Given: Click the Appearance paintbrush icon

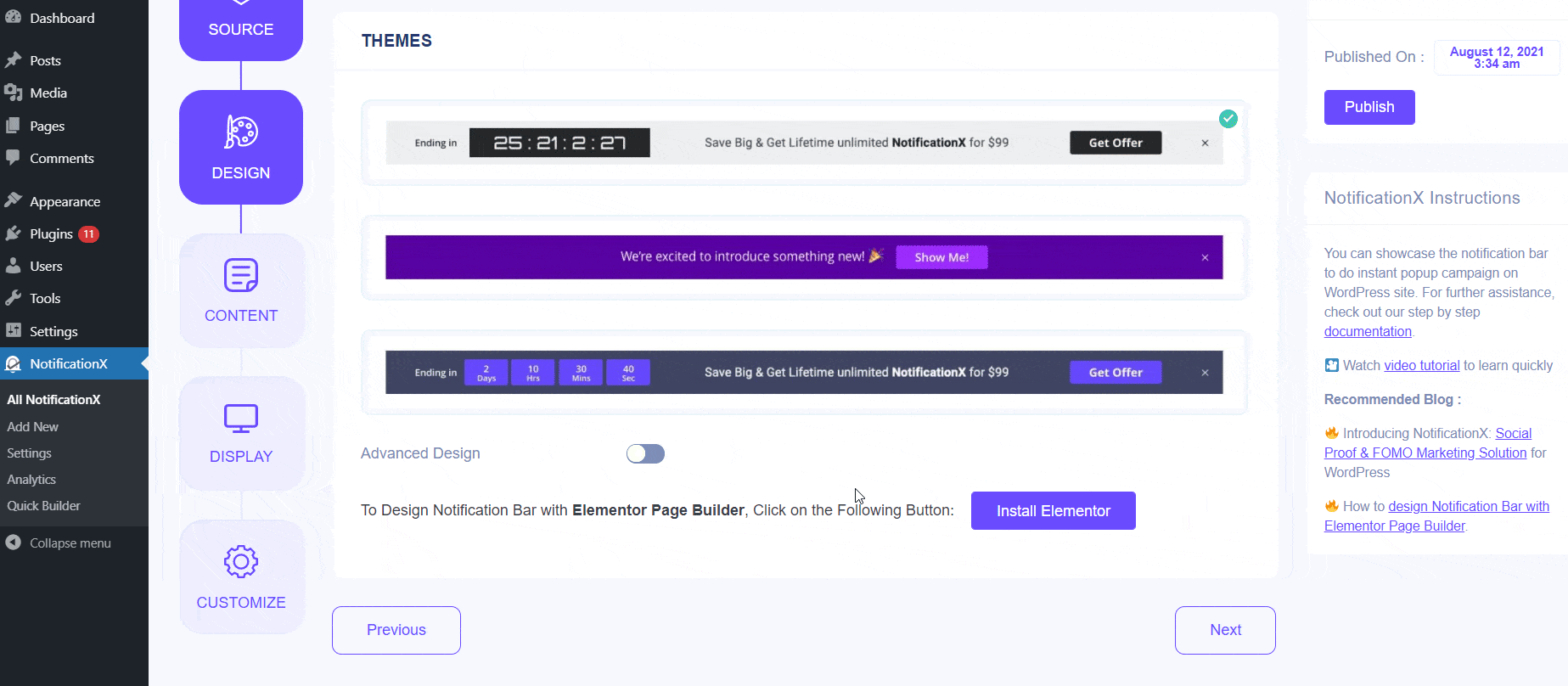Looking at the screenshot, I should tap(13, 201).
